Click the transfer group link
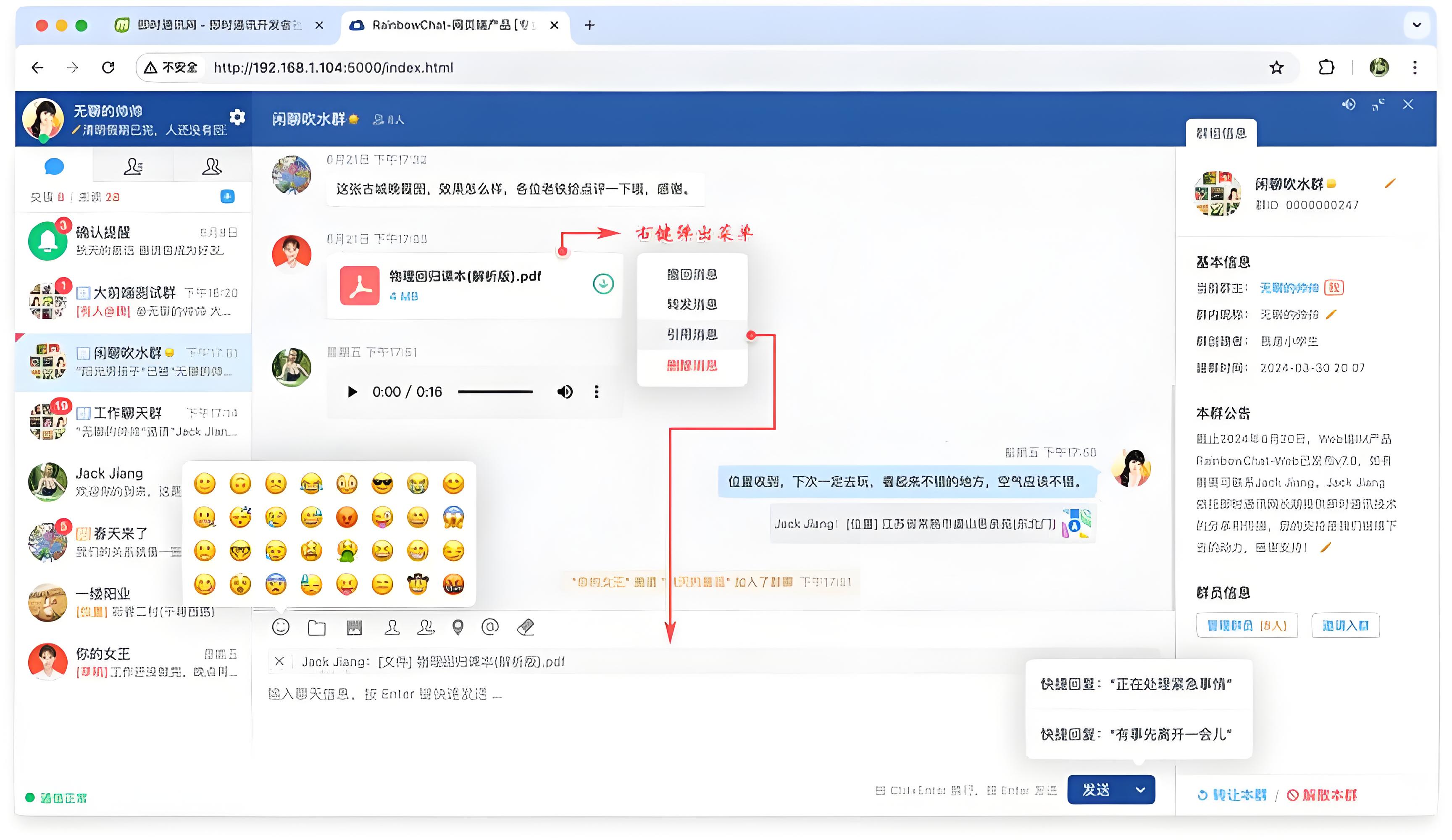The height and width of the screenshot is (840, 1452). (1232, 795)
